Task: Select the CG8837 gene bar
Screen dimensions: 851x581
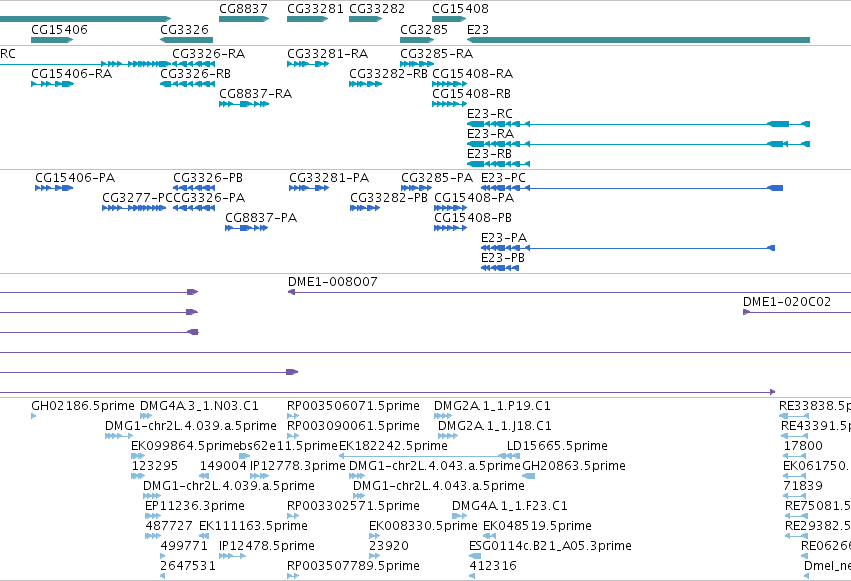Action: [244, 19]
